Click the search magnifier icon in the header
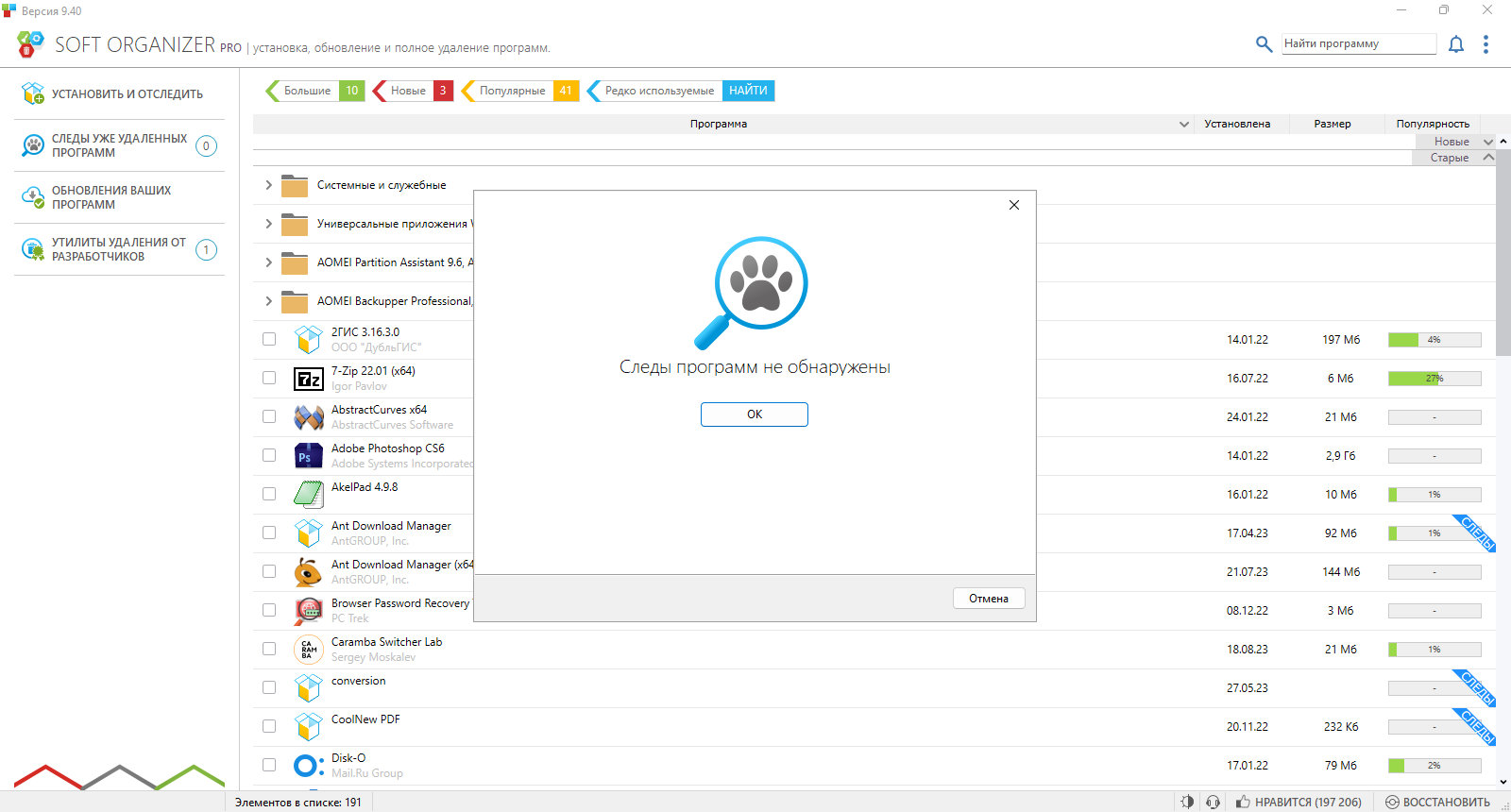 pos(1264,43)
